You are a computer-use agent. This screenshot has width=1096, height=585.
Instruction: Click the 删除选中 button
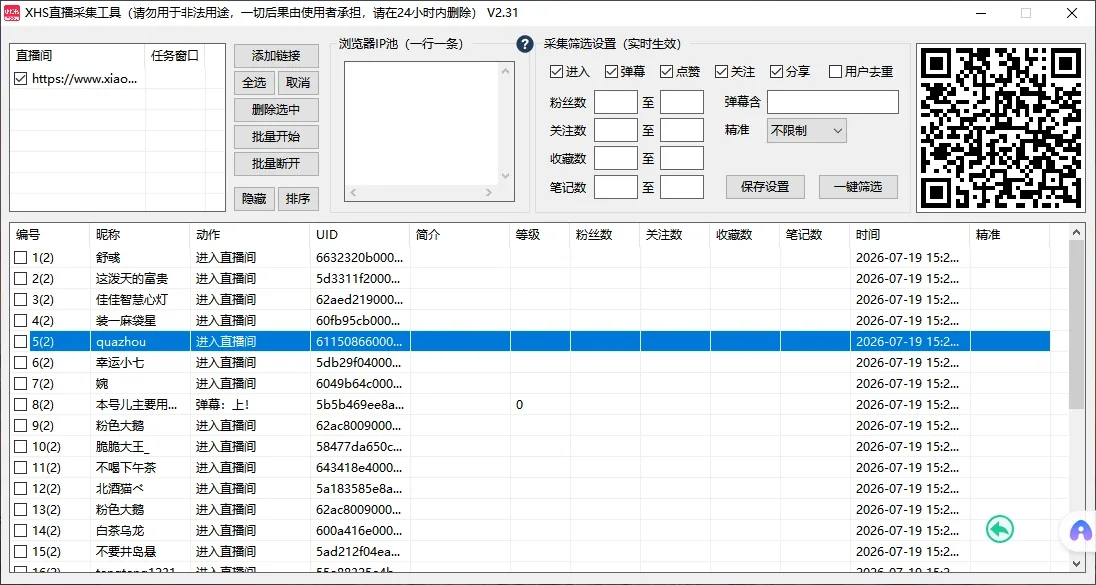coord(276,110)
